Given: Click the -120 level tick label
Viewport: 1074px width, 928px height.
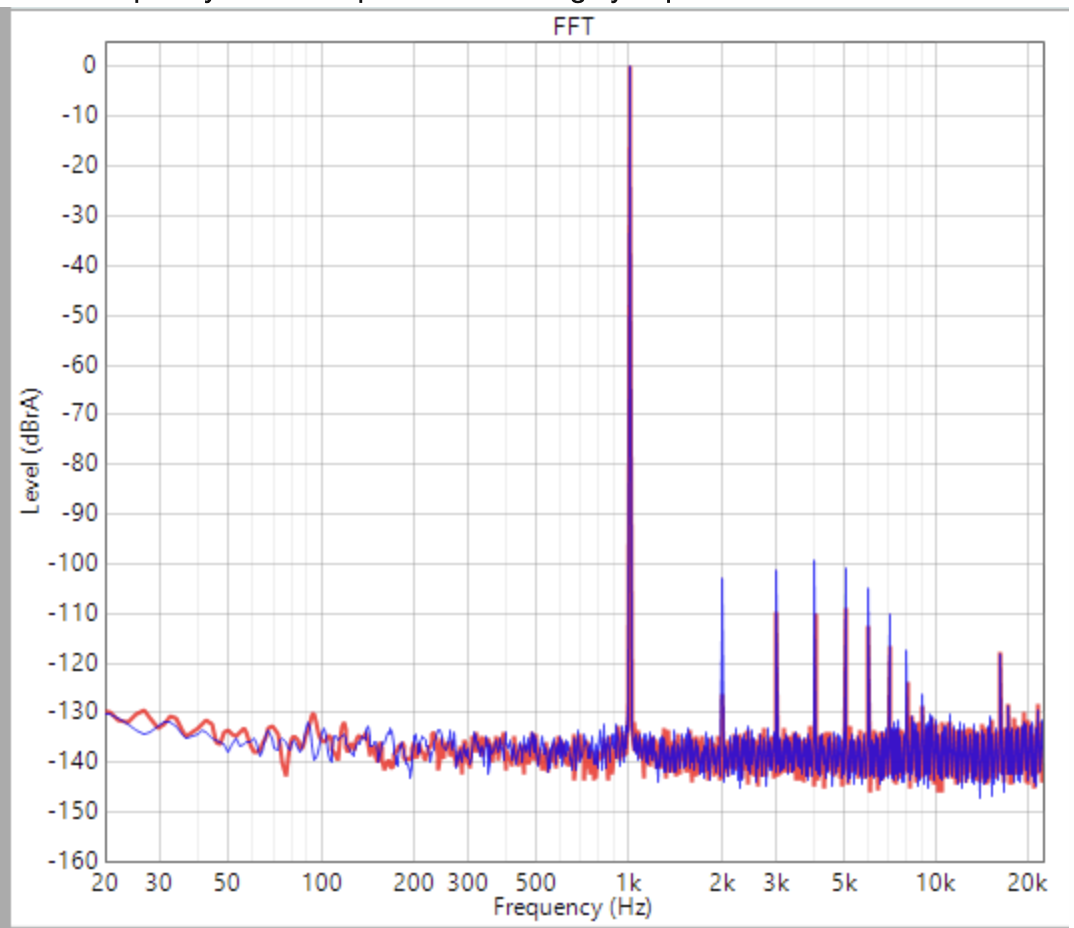Looking at the screenshot, I should click(74, 663).
